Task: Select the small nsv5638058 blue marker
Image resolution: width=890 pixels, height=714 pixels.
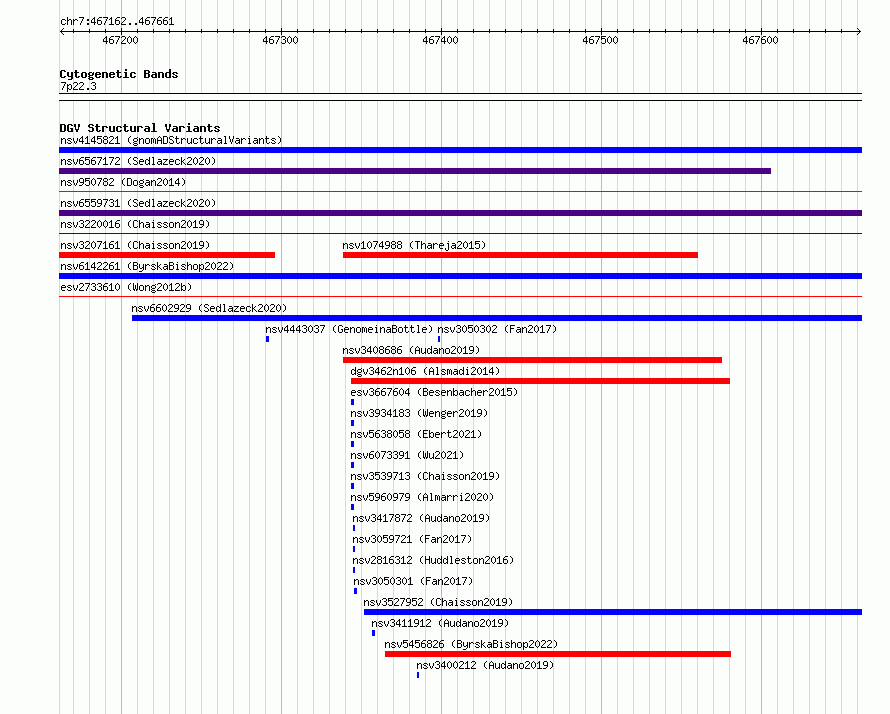Action: (352, 444)
